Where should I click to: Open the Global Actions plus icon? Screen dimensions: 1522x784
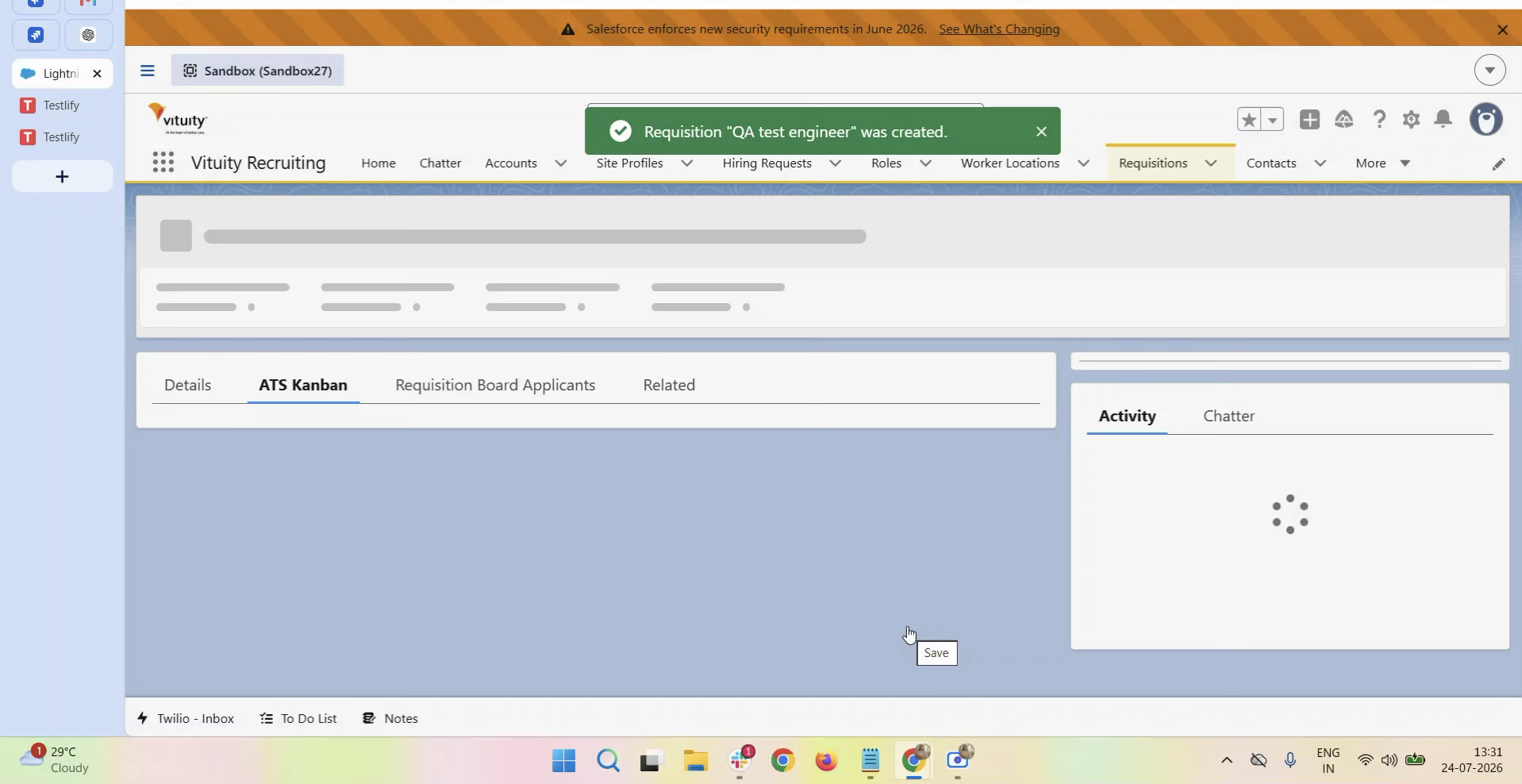pyautogui.click(x=1309, y=120)
